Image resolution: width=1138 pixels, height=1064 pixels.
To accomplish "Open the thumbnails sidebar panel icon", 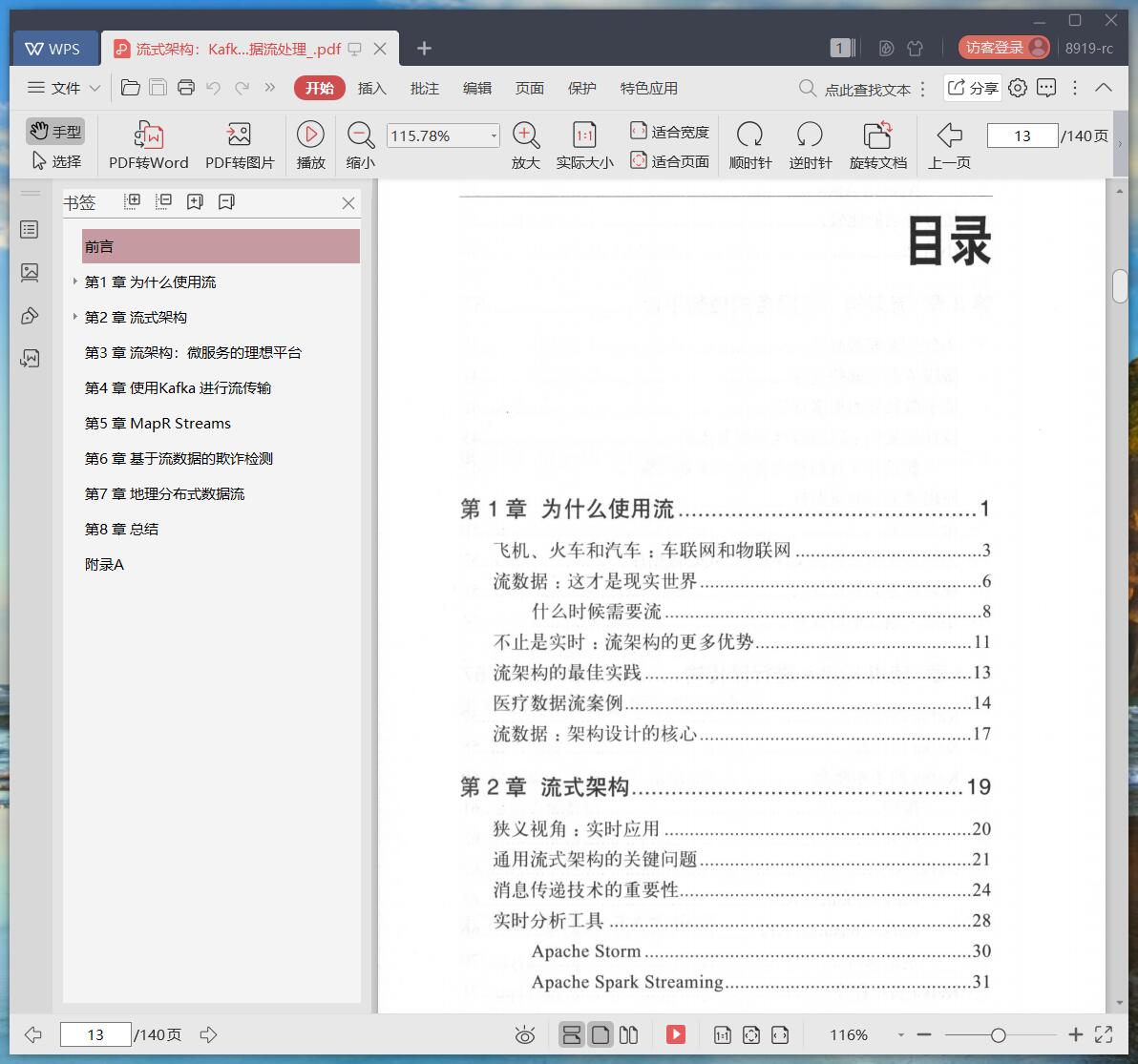I will [30, 273].
